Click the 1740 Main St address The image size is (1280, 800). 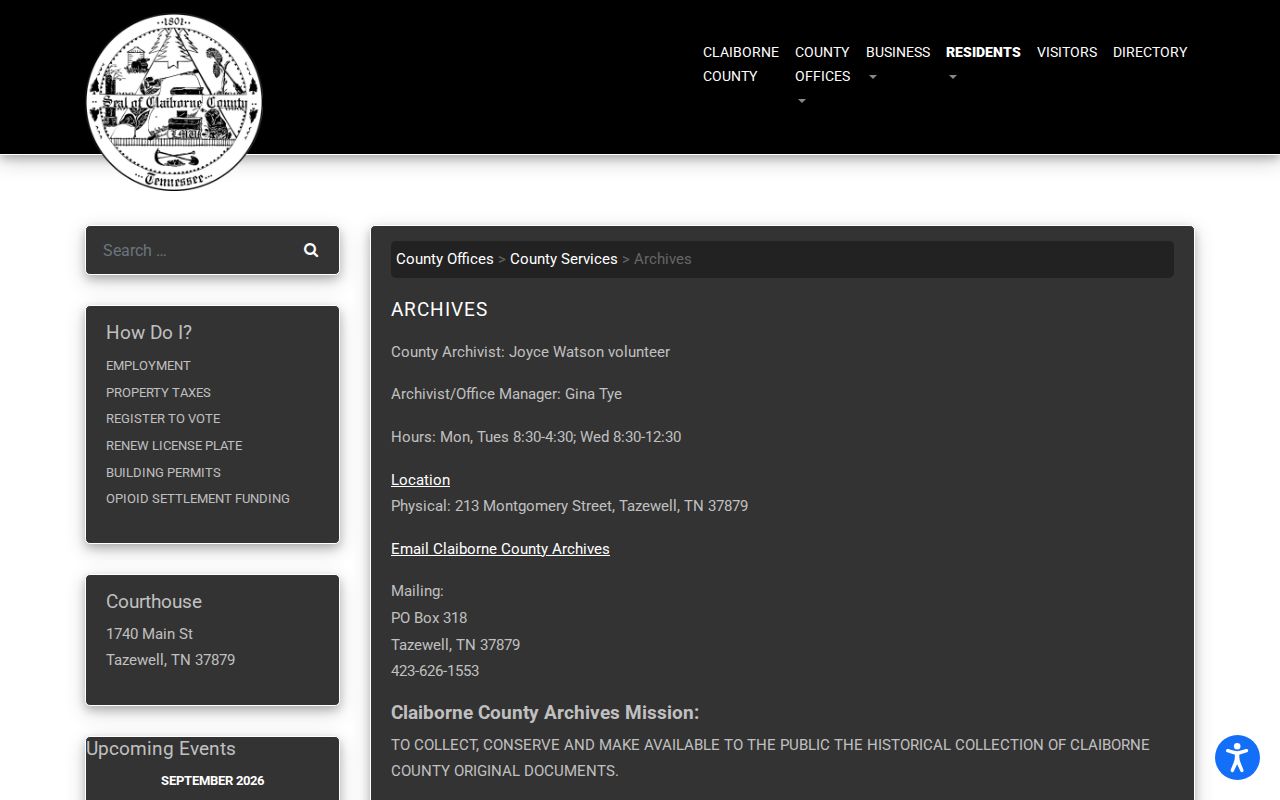(x=150, y=634)
